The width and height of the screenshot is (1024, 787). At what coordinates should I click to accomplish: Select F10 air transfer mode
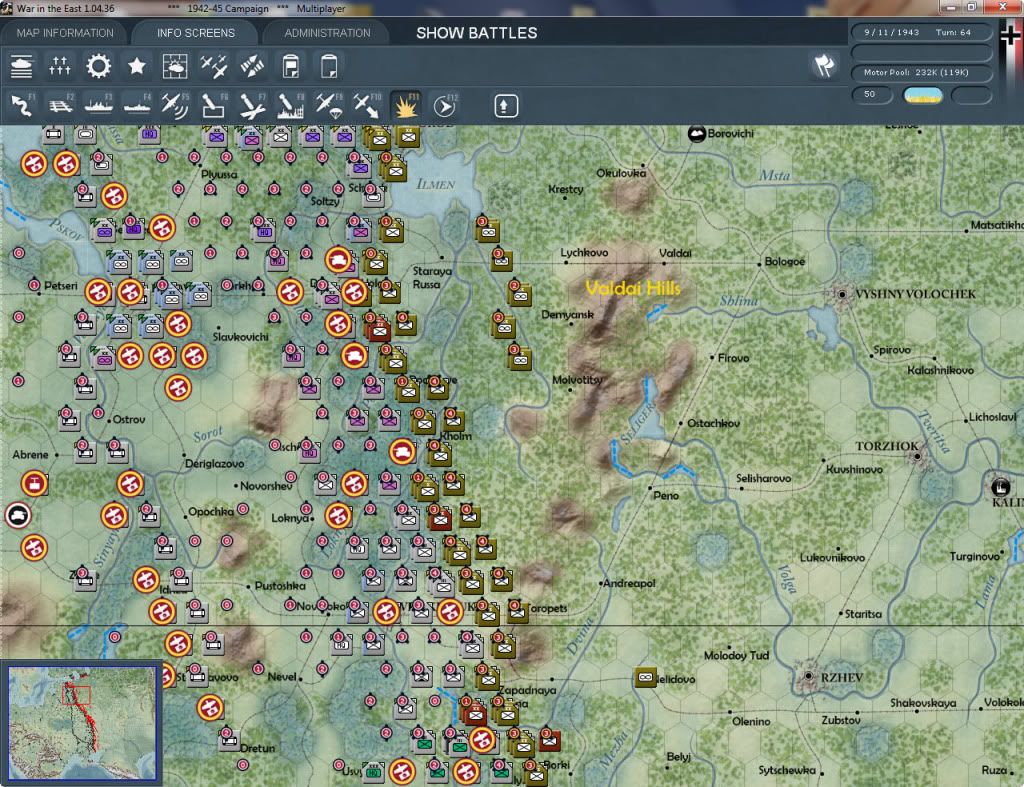point(367,106)
